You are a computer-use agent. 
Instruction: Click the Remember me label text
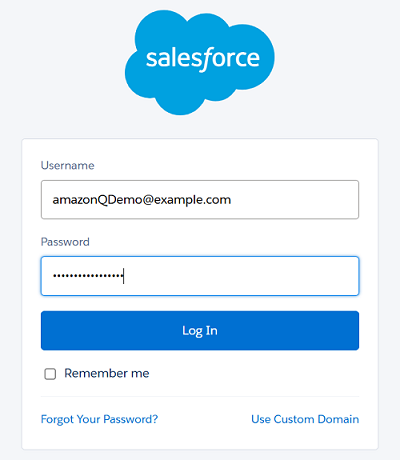click(107, 373)
